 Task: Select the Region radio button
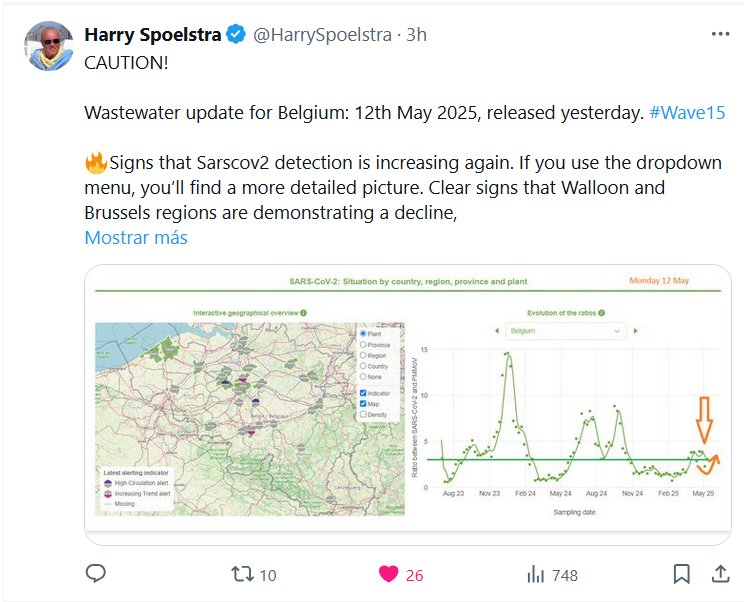point(363,356)
